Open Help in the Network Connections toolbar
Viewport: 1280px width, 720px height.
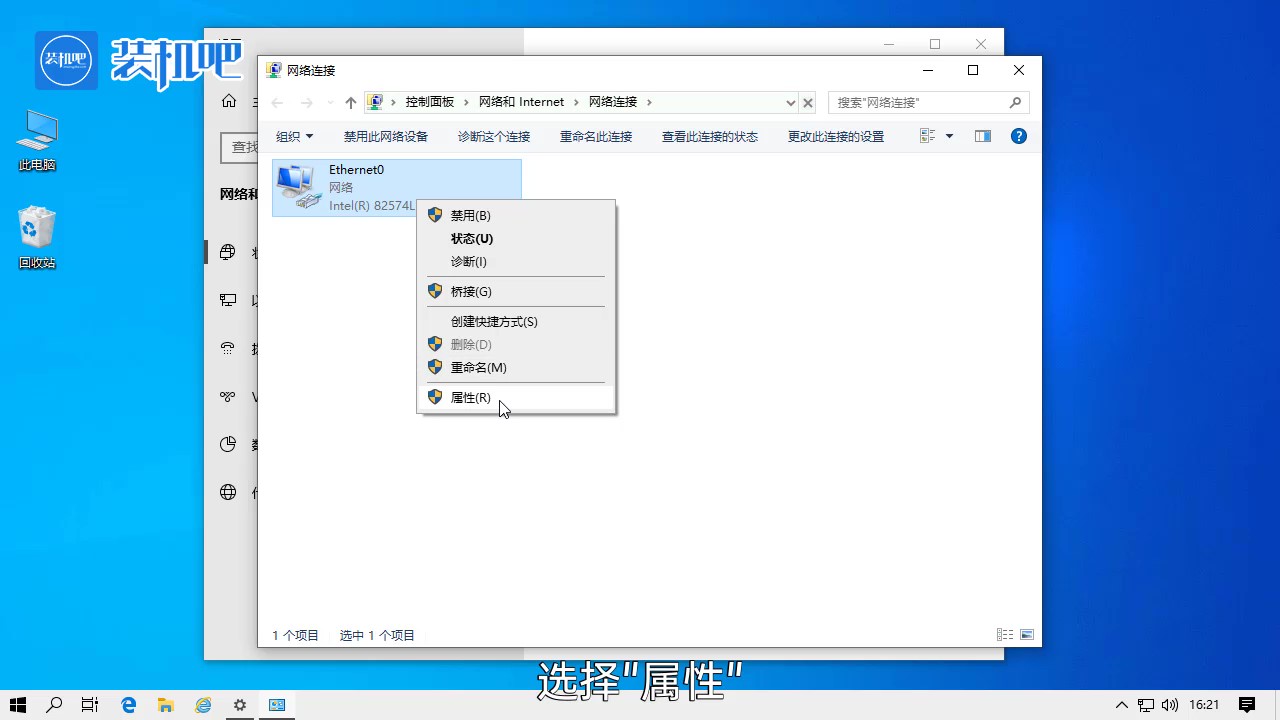pyautogui.click(x=1018, y=136)
